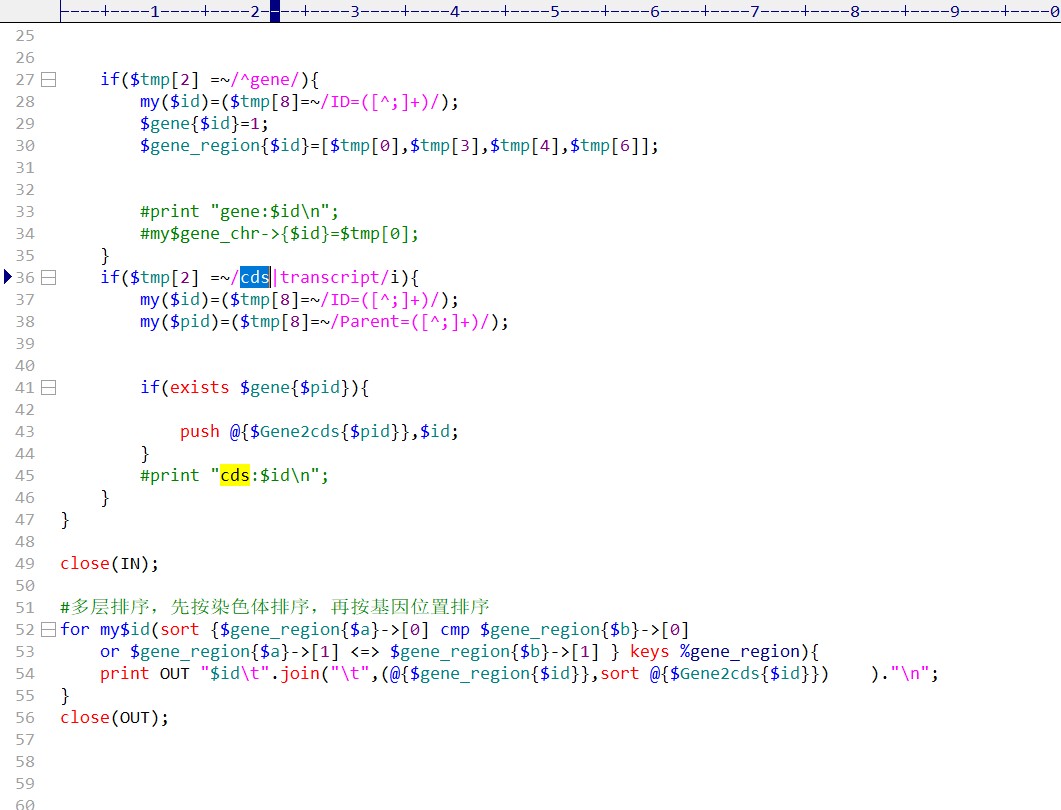Click the current-line arrow marker beside line 36

(9, 277)
